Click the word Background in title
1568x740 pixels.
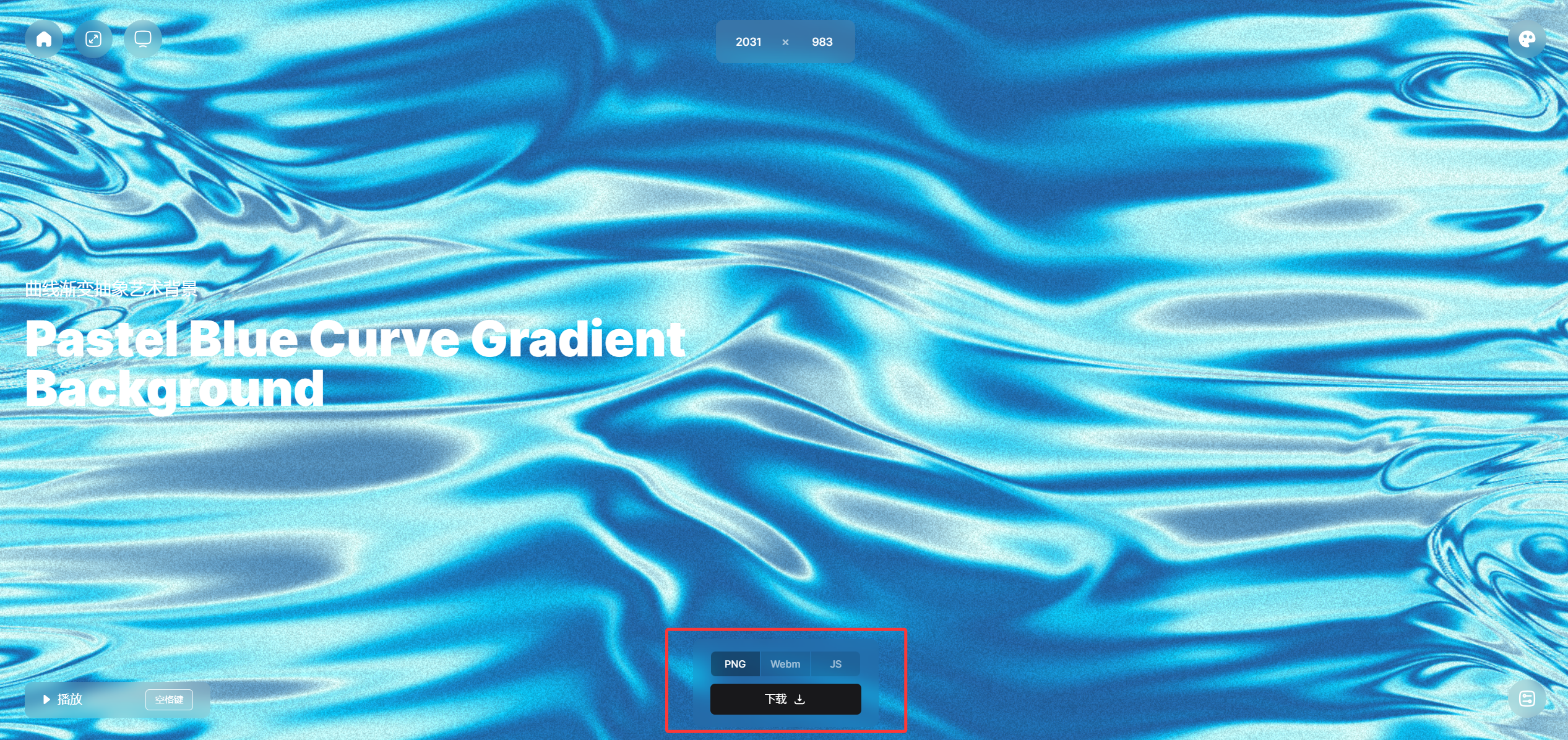pos(175,389)
